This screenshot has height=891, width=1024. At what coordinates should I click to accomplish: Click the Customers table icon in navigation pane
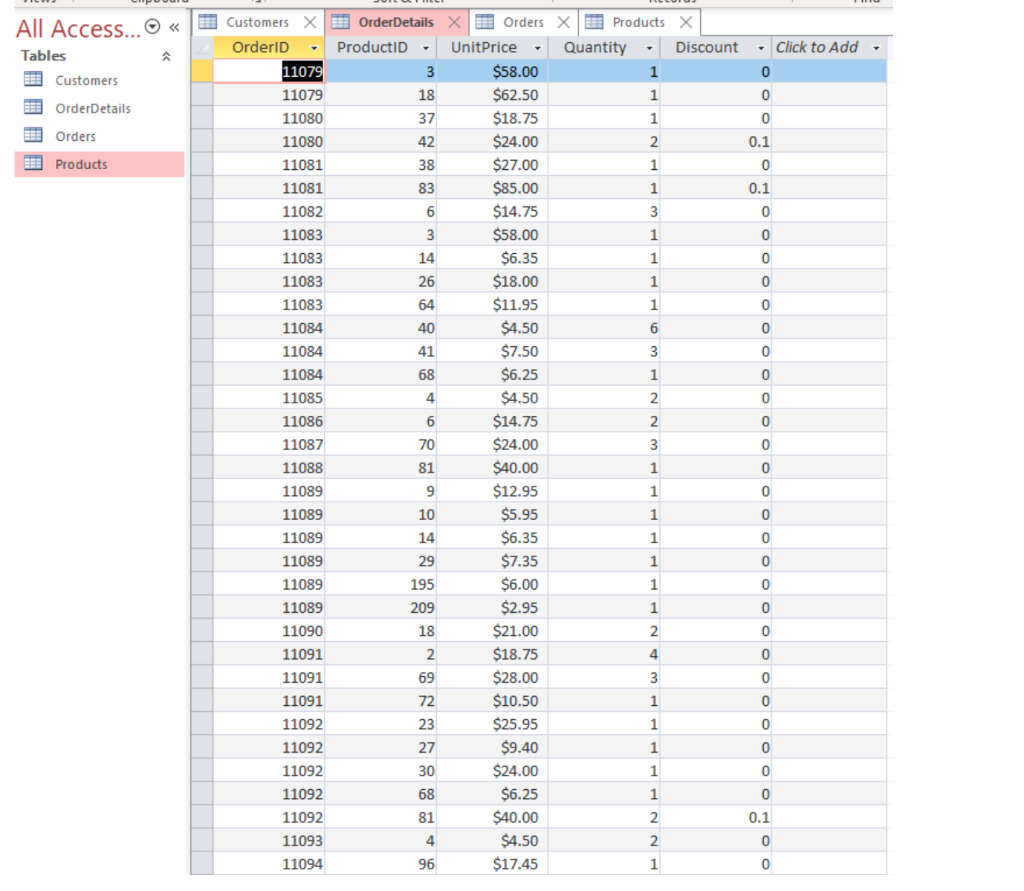[x=33, y=80]
